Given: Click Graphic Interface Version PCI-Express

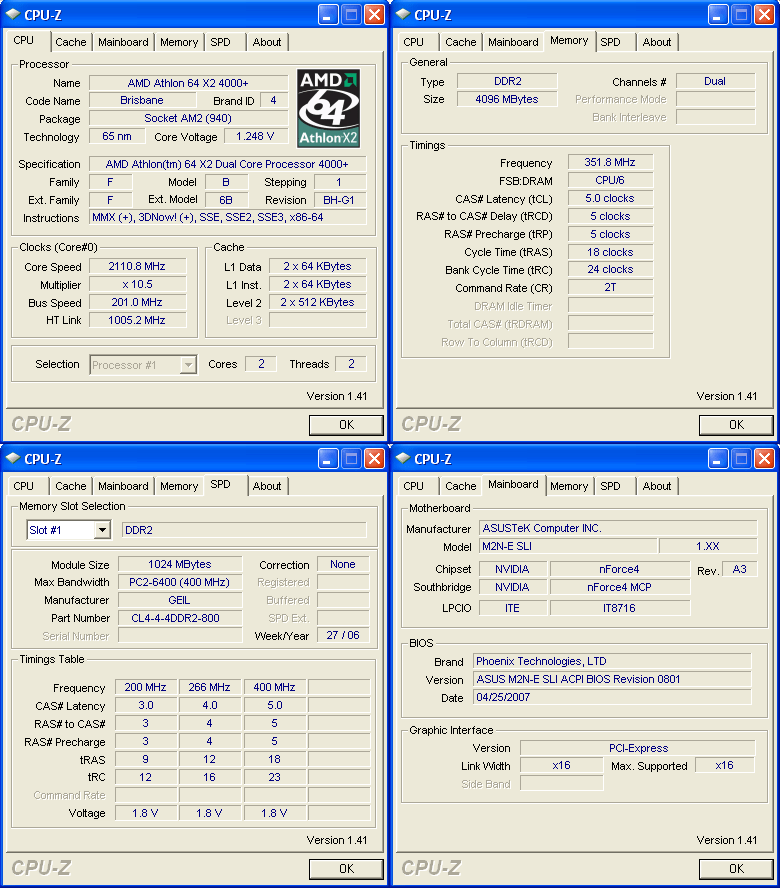Looking at the screenshot, I should click(638, 748).
